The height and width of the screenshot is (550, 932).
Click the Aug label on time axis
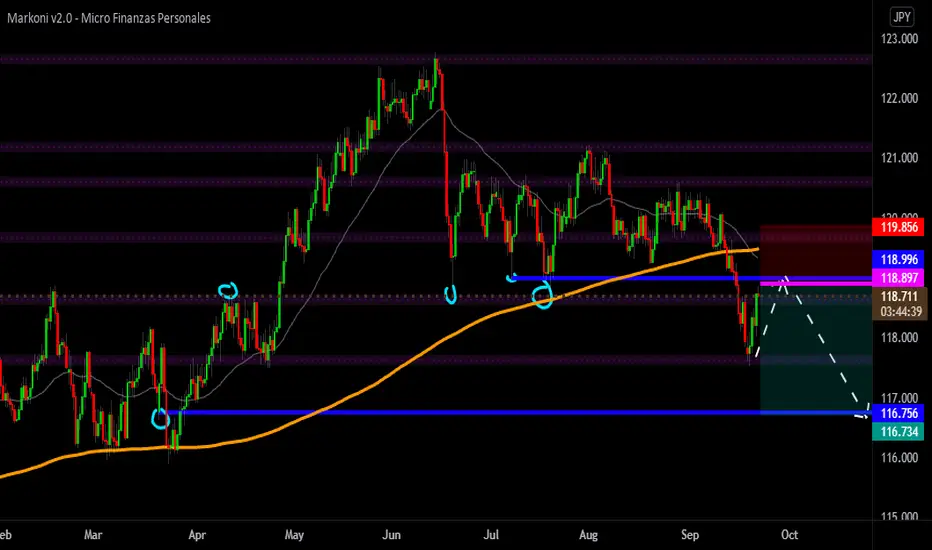click(588, 535)
